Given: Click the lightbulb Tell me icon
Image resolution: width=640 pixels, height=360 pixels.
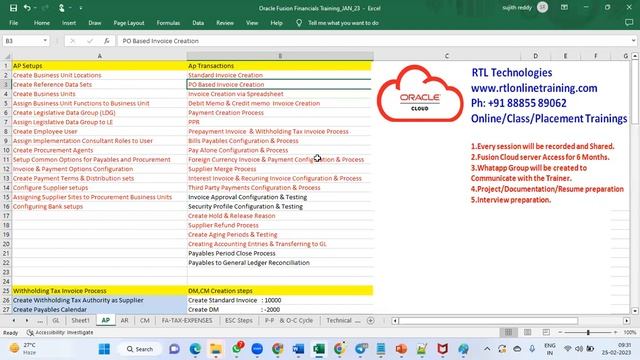Looking at the screenshot, I should tap(299, 23).
